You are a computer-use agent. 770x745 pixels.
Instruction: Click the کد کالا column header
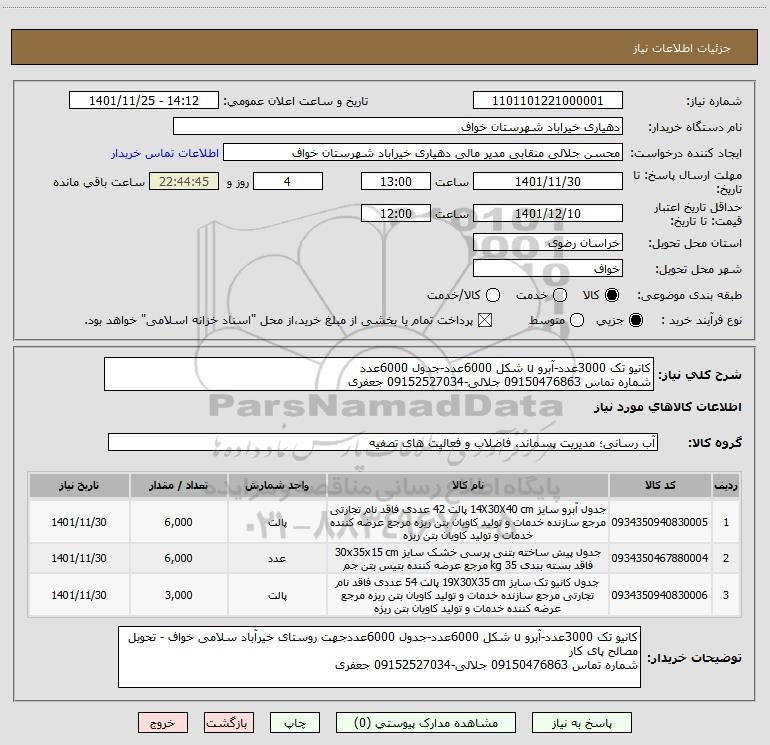click(x=660, y=485)
